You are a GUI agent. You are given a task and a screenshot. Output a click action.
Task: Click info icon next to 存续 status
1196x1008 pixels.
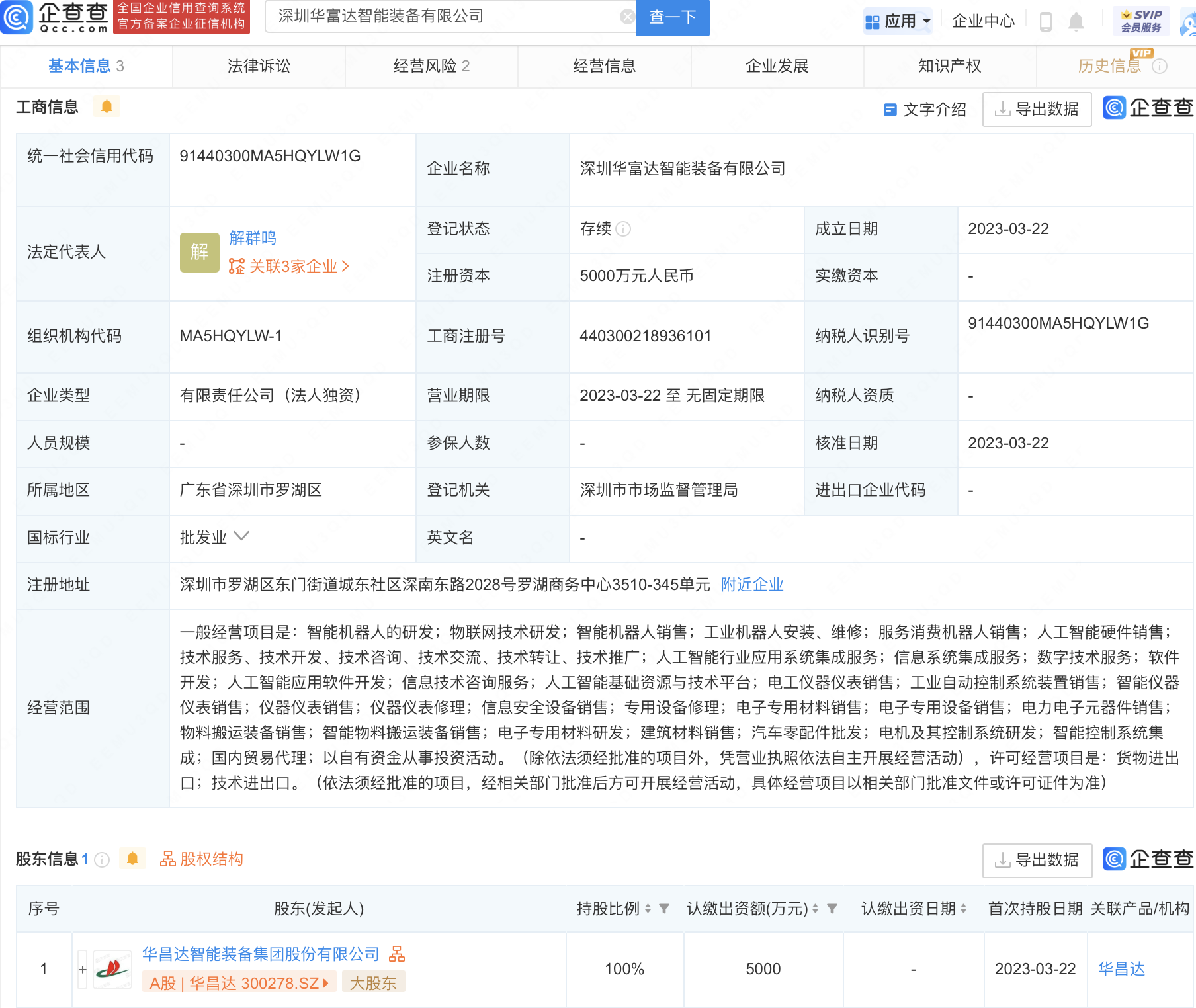coord(623,229)
